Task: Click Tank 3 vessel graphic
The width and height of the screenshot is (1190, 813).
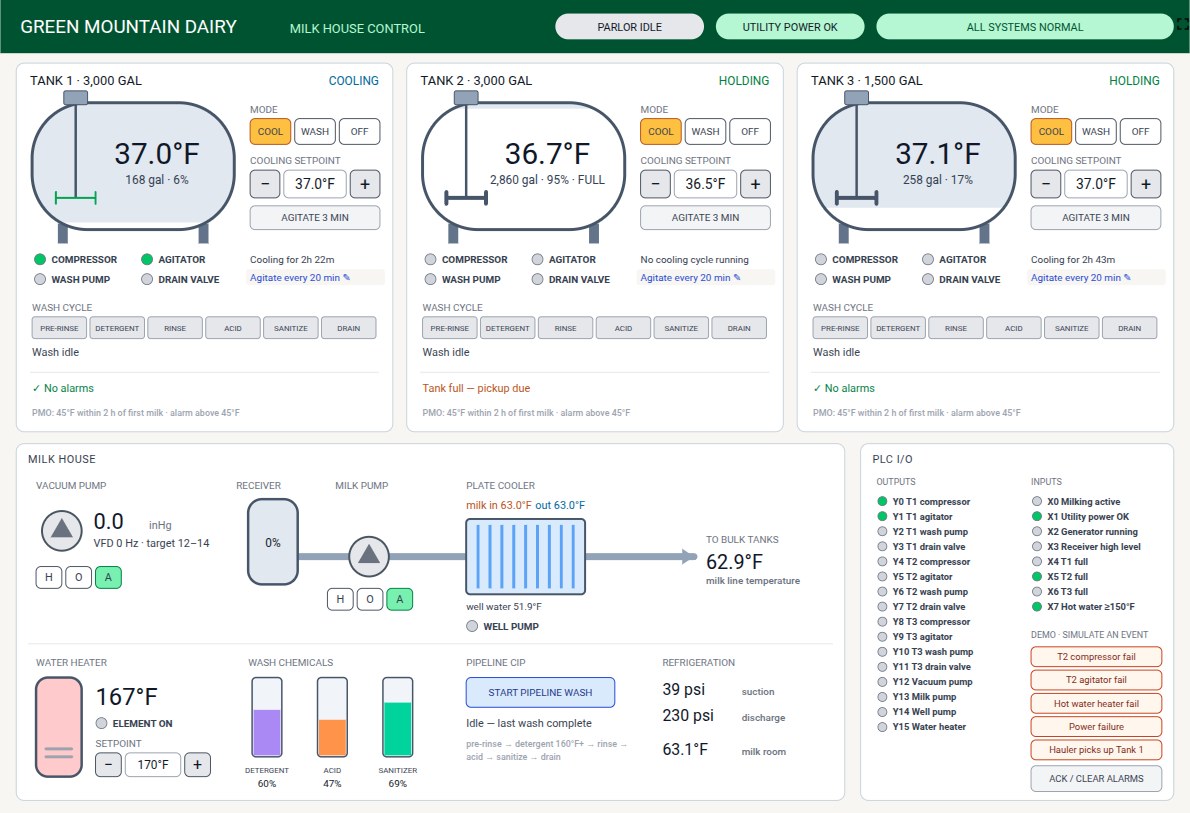Action: pyautogui.click(x=914, y=166)
